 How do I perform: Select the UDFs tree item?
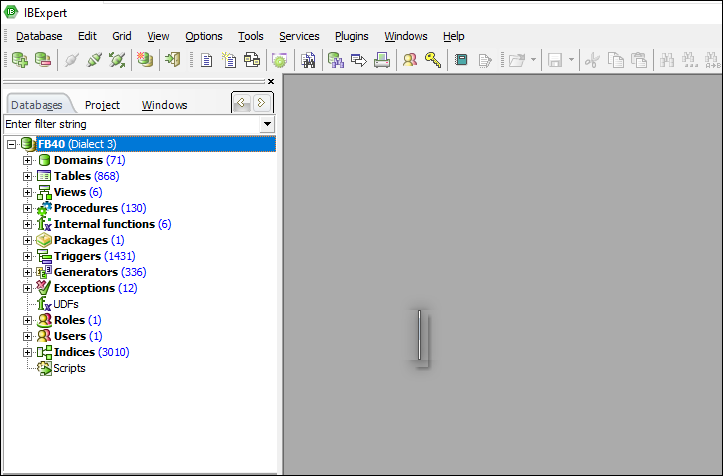tap(65, 304)
